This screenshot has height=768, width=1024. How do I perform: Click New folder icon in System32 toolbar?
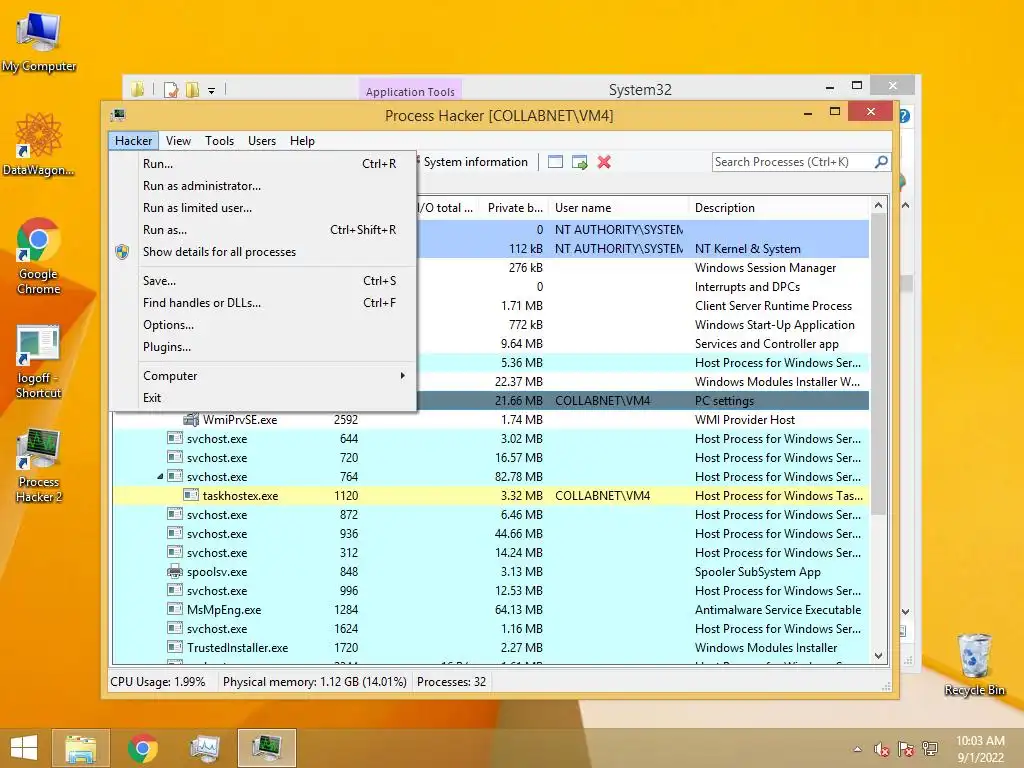tap(192, 89)
